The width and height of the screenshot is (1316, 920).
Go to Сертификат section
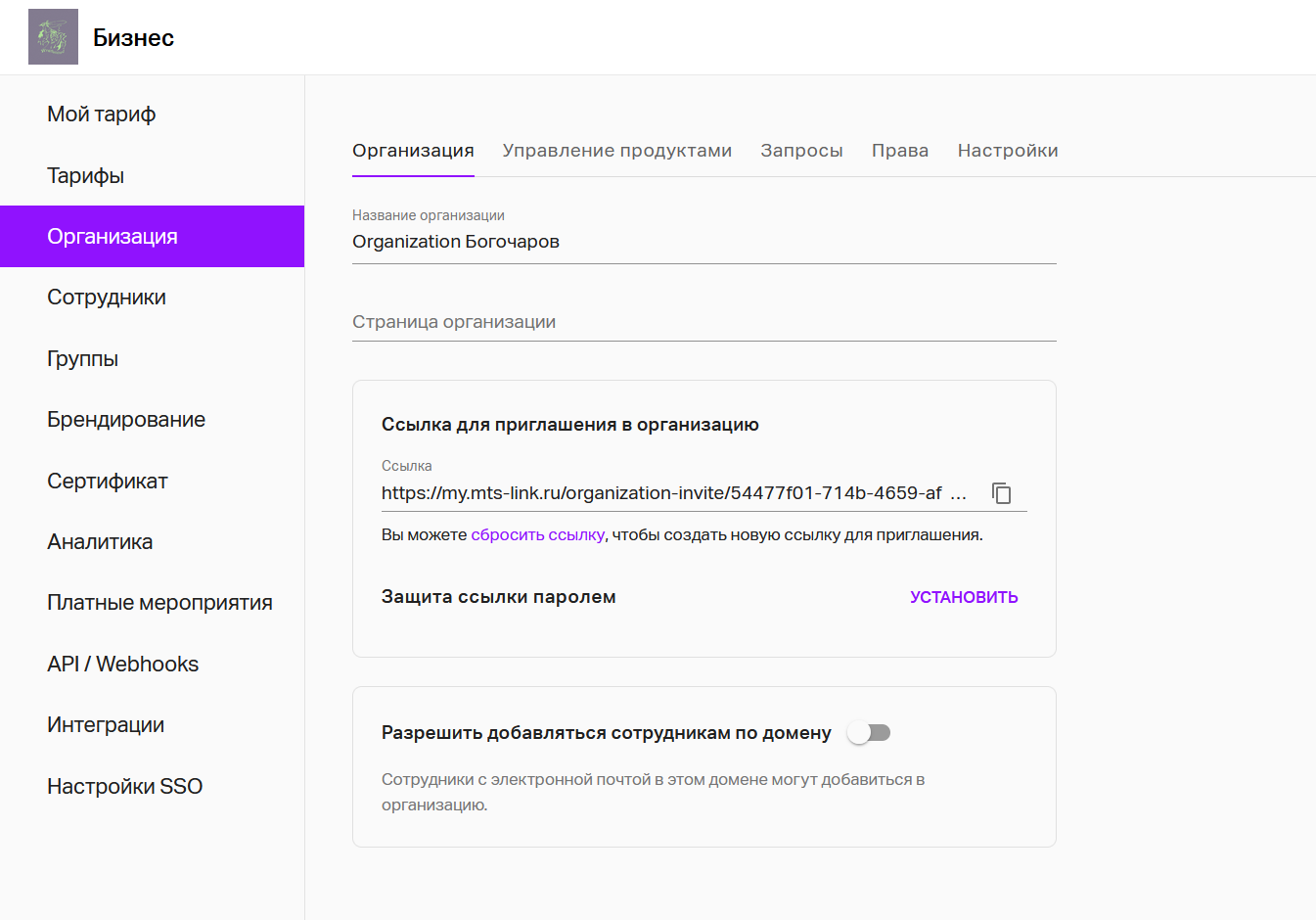point(152,482)
